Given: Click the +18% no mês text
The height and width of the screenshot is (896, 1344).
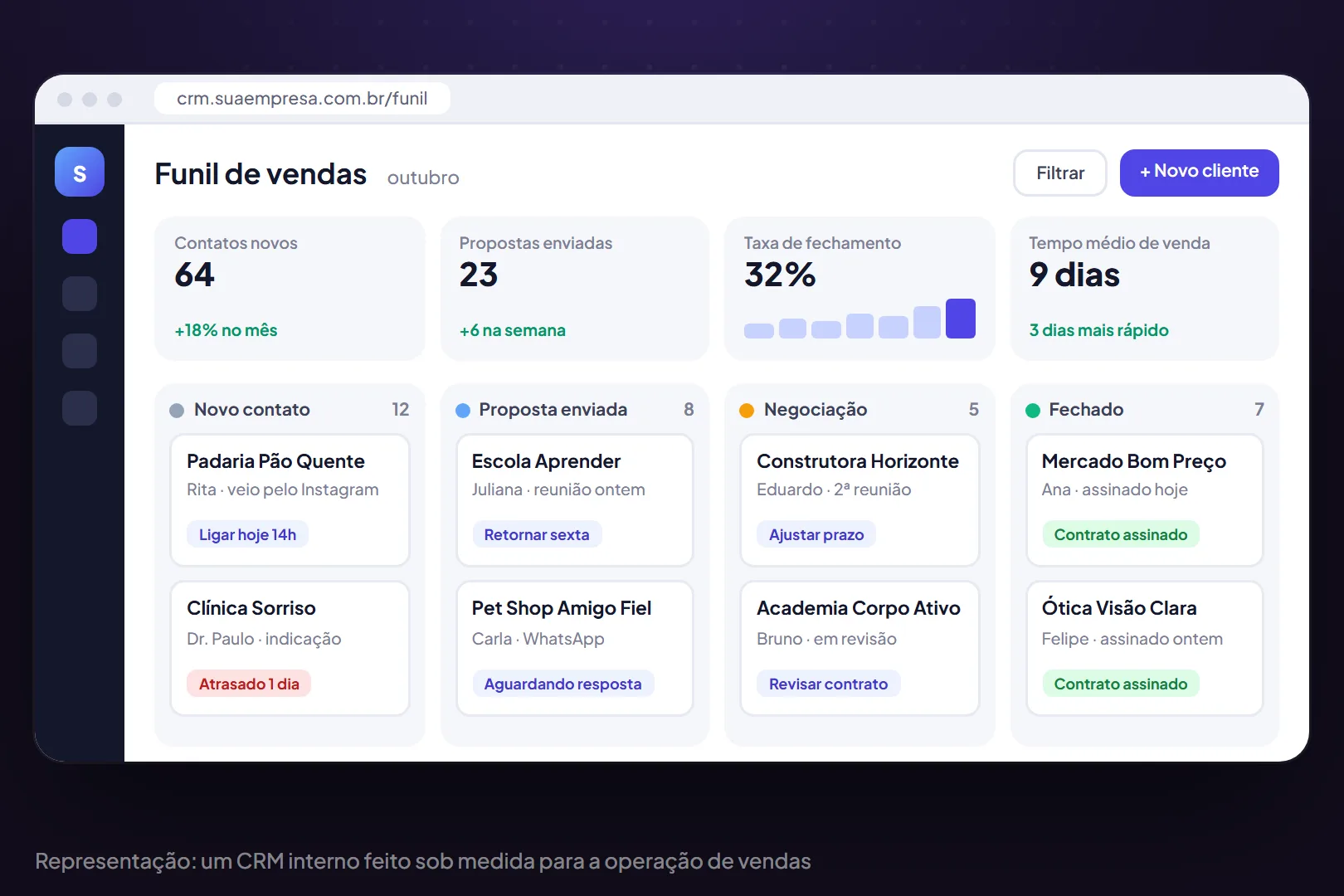Looking at the screenshot, I should click(x=226, y=330).
